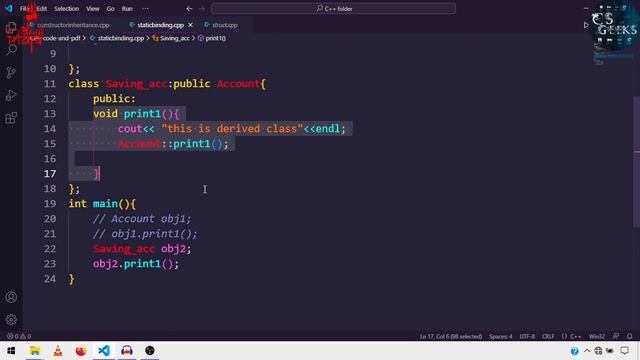Change end of line sequence CRLF
The width and height of the screenshot is (640, 360).
click(x=548, y=336)
